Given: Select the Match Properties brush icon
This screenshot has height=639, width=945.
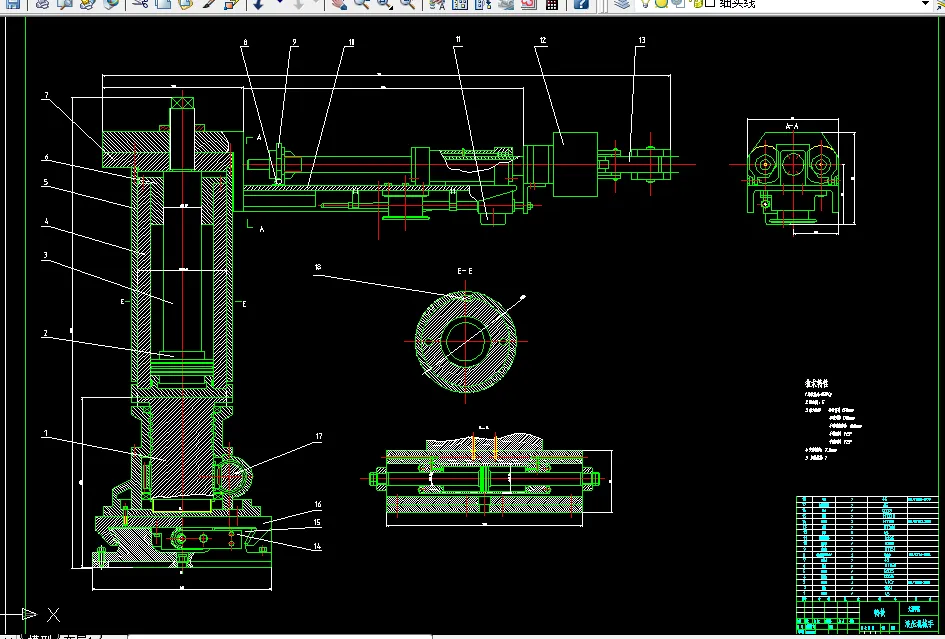Looking at the screenshot, I should click(x=209, y=4).
